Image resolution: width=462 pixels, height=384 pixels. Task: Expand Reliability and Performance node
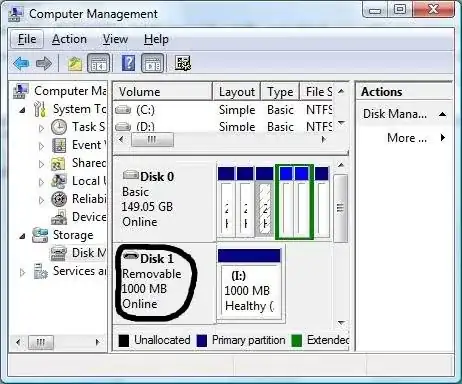(x=41, y=200)
